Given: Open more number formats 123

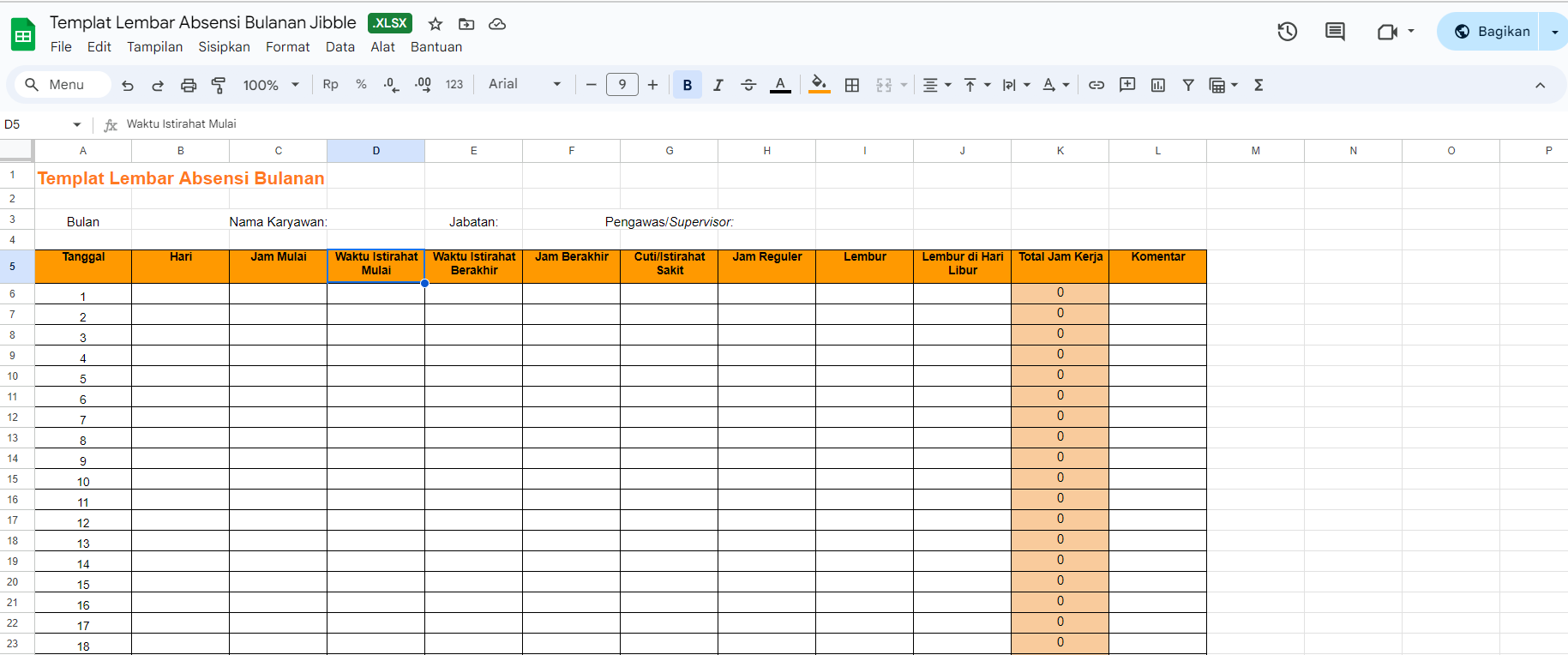Looking at the screenshot, I should pyautogui.click(x=454, y=84).
